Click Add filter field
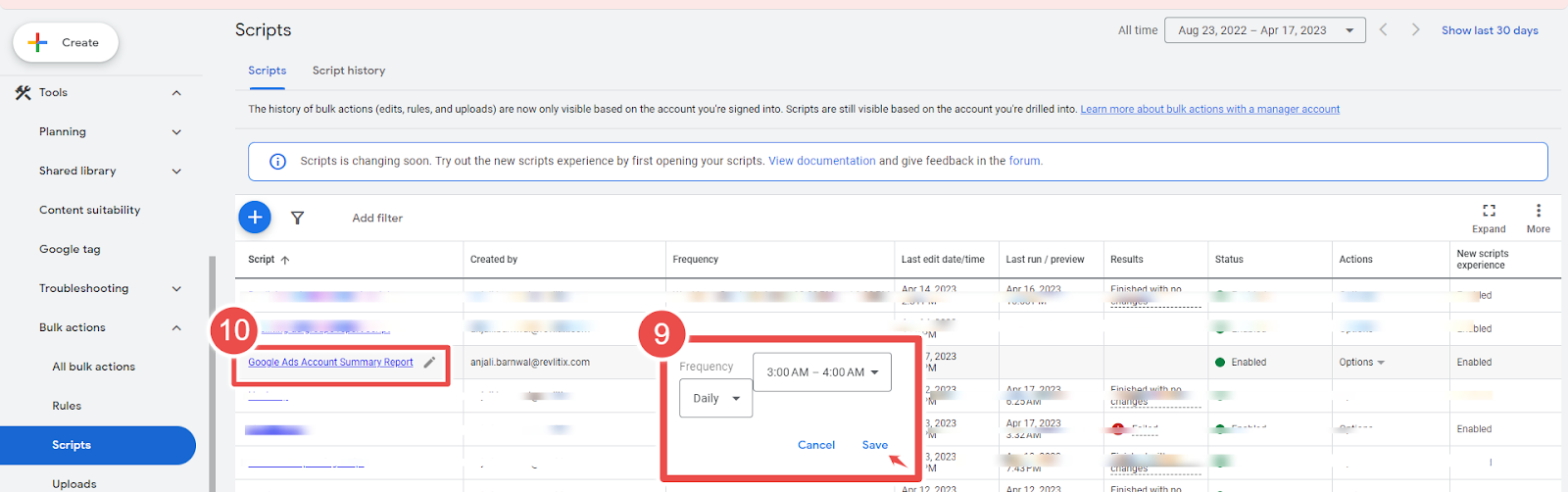Viewport: 1568px width, 492px height. click(377, 218)
